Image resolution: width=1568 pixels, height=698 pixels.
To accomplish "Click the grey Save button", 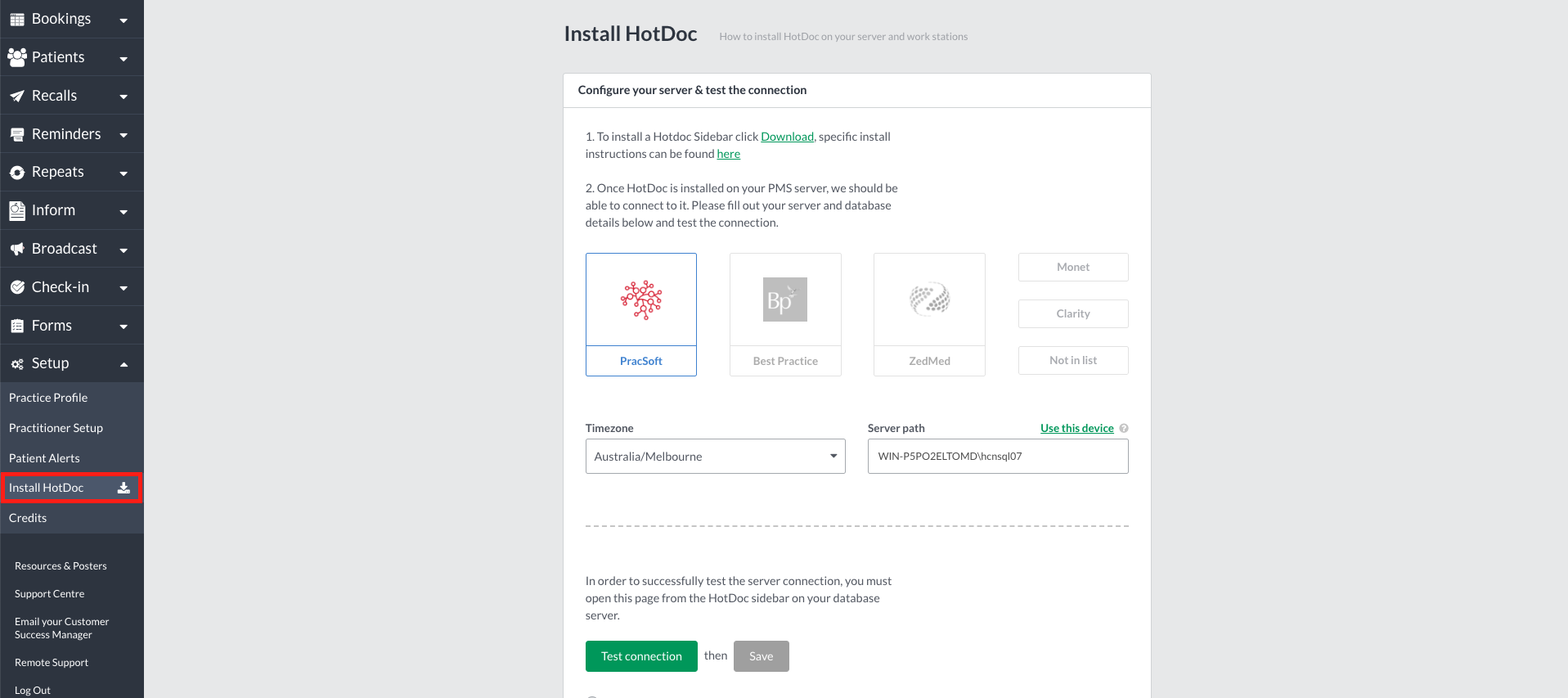I will (762, 656).
